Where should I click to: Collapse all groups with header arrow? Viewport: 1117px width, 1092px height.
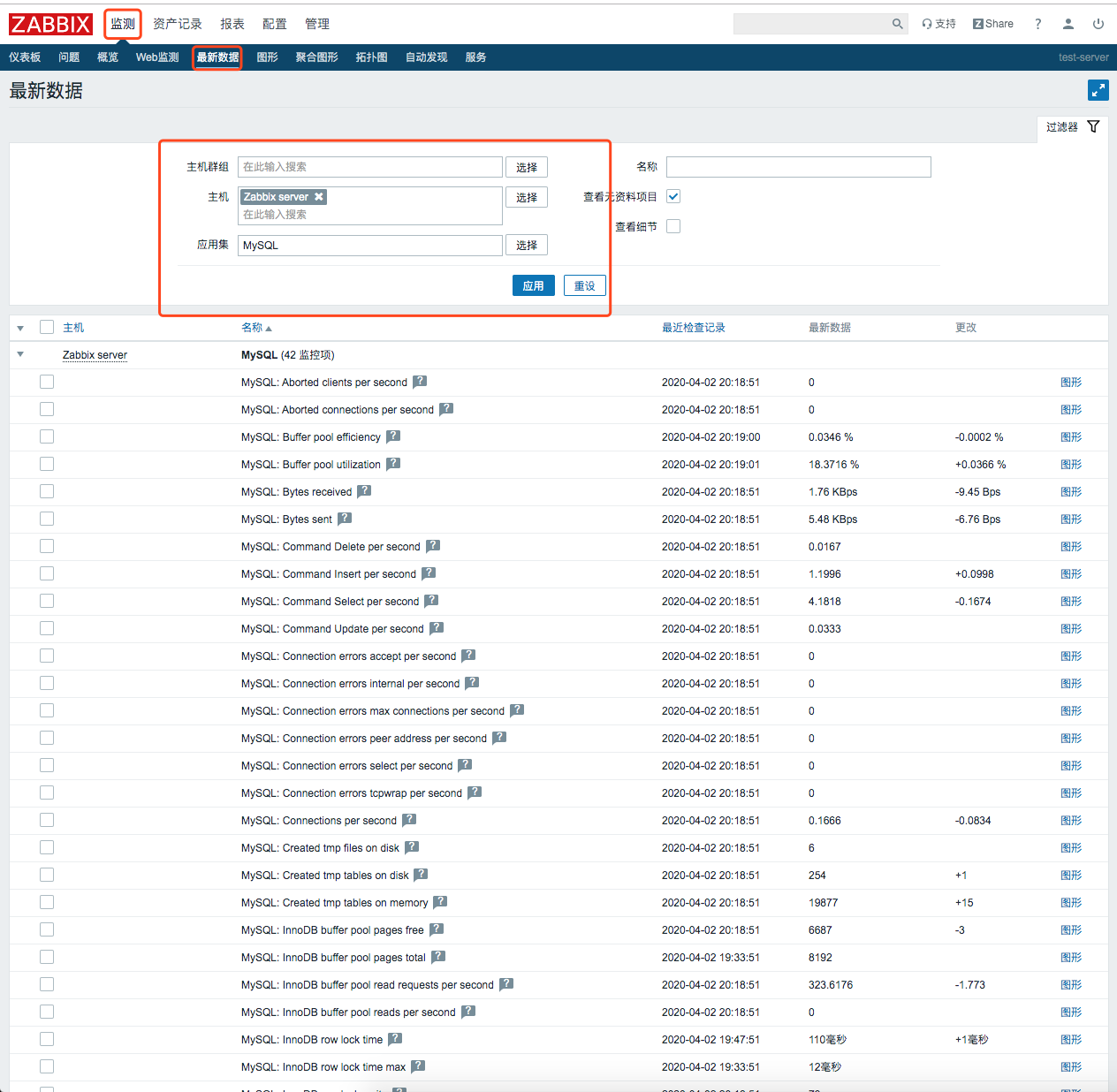(20, 328)
